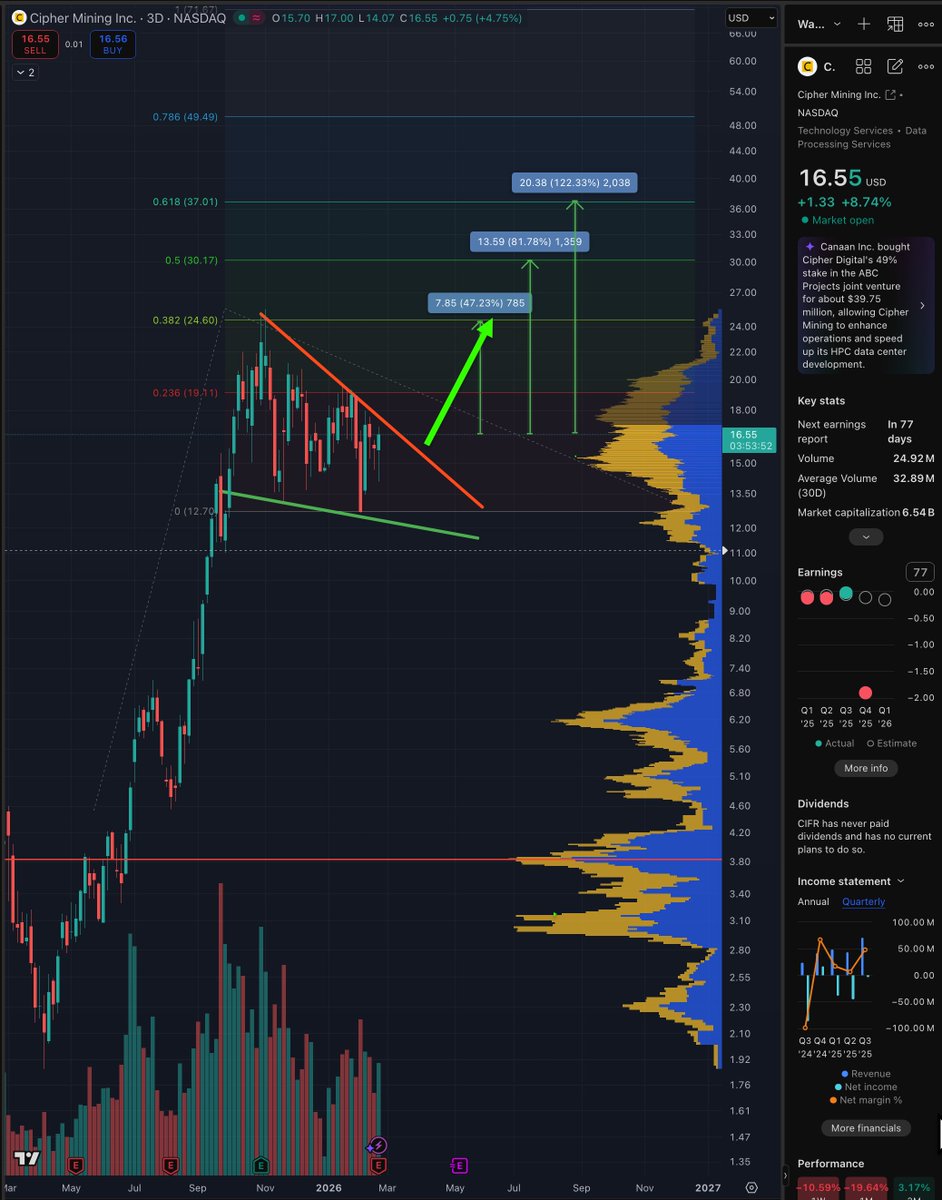Select the 20.38 (122.33%) price range label
Viewport: 942px width, 1200px height.
pos(575,182)
